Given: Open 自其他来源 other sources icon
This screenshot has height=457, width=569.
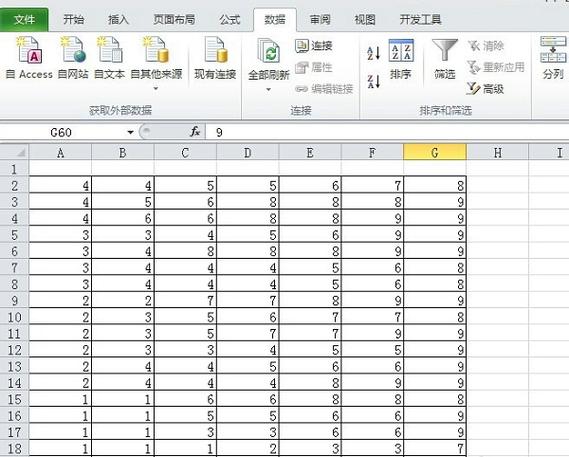Looking at the screenshot, I should pos(156,51).
